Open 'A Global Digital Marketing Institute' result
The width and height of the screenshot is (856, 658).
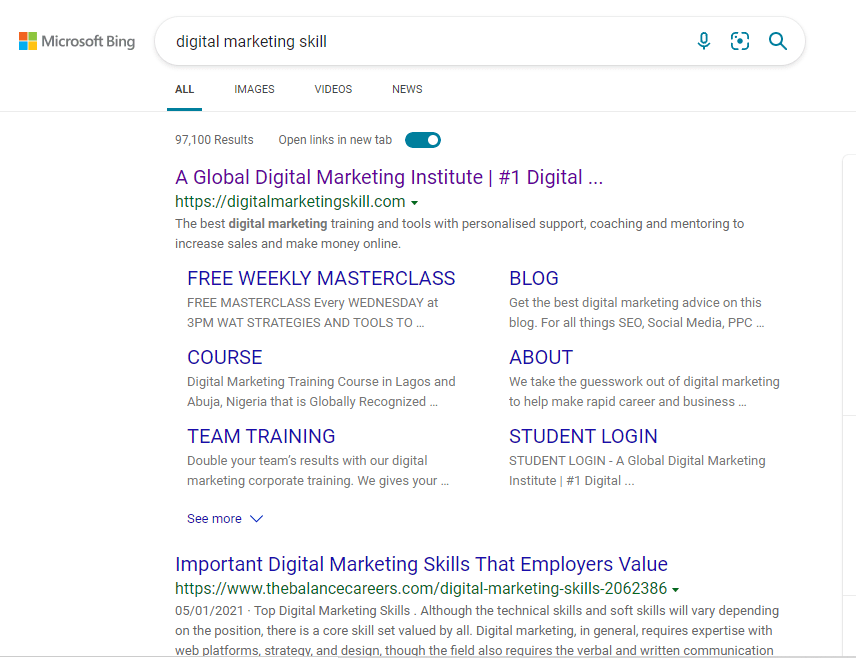pos(389,177)
